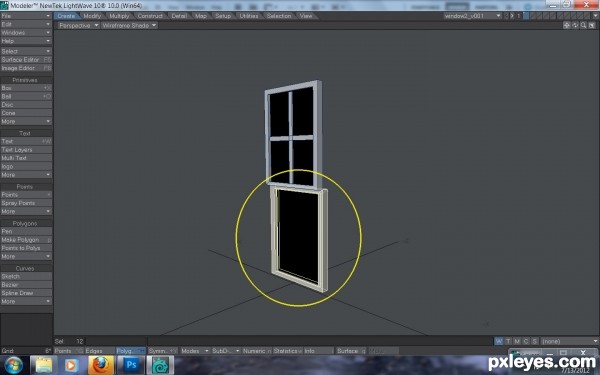Select the Cone primitive tool

tap(26, 113)
